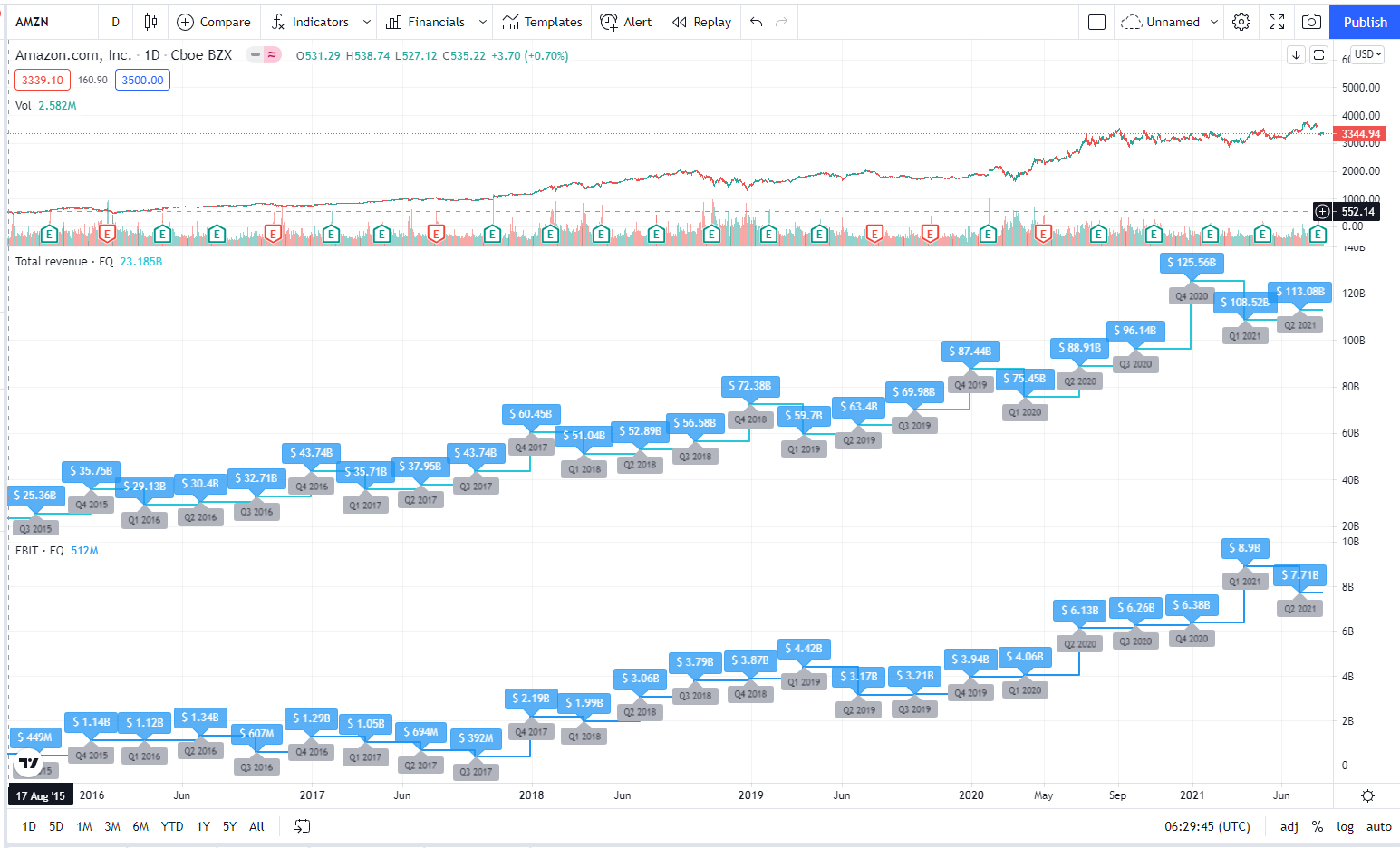Toggle adj dividend adjustment
The height and width of the screenshot is (848, 1400).
[1289, 826]
